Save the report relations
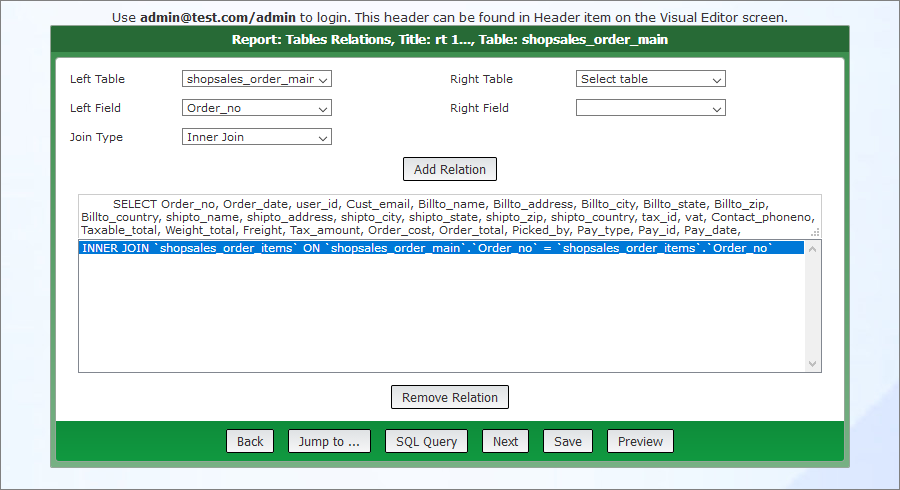The width and height of the screenshot is (900, 490). coord(568,441)
